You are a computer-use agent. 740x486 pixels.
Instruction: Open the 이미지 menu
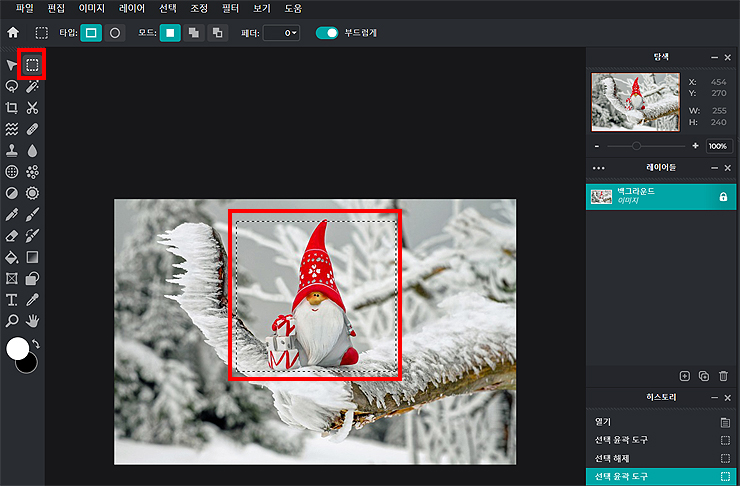(x=92, y=8)
